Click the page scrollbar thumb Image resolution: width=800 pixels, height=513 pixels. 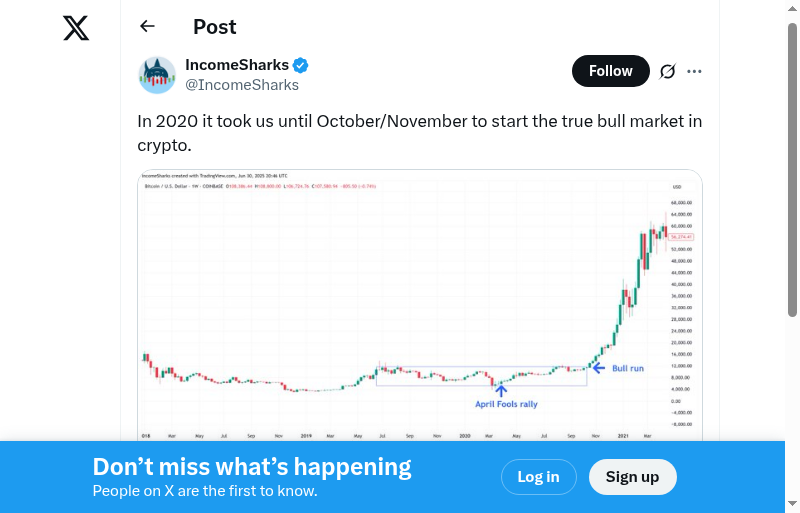coord(792,170)
